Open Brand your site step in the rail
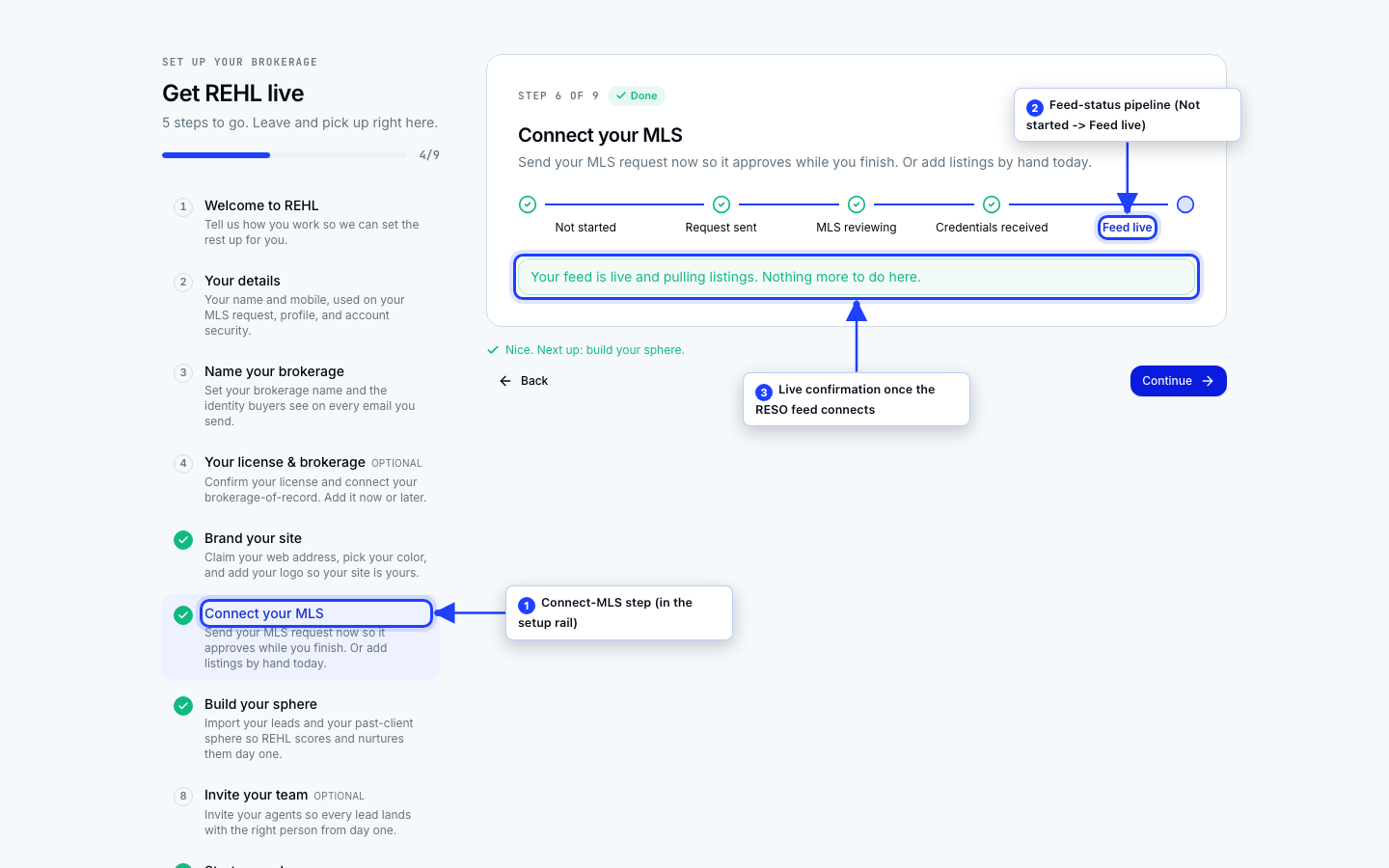Screen dimensions: 1389x868 pos(301,556)
